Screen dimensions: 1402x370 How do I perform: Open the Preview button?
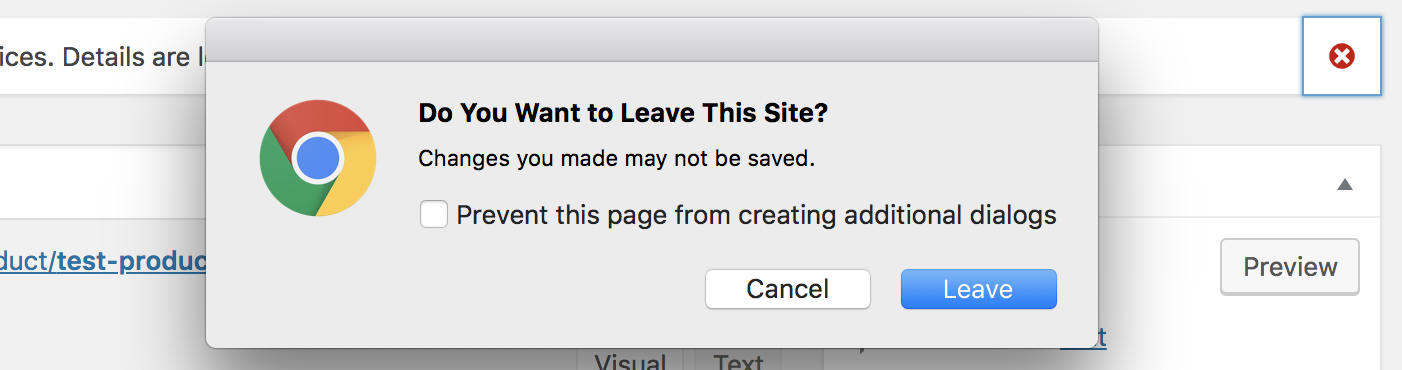point(1290,267)
